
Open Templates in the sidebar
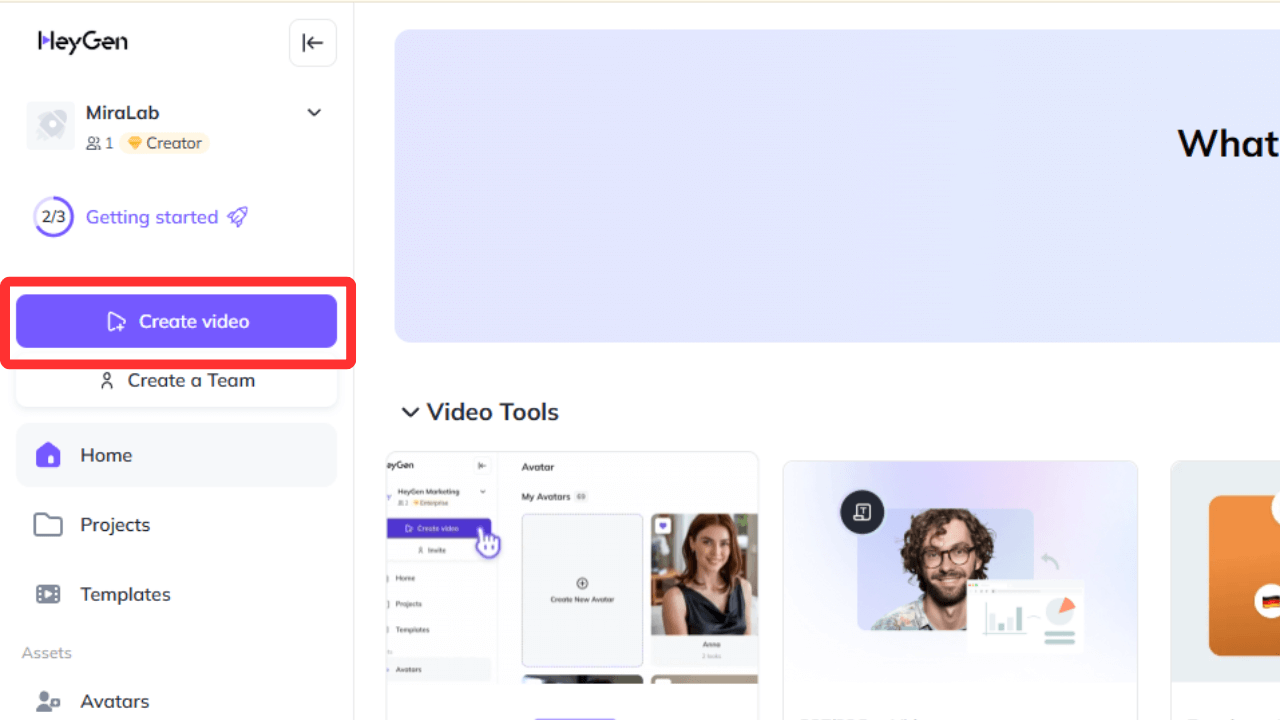[x=176, y=594]
